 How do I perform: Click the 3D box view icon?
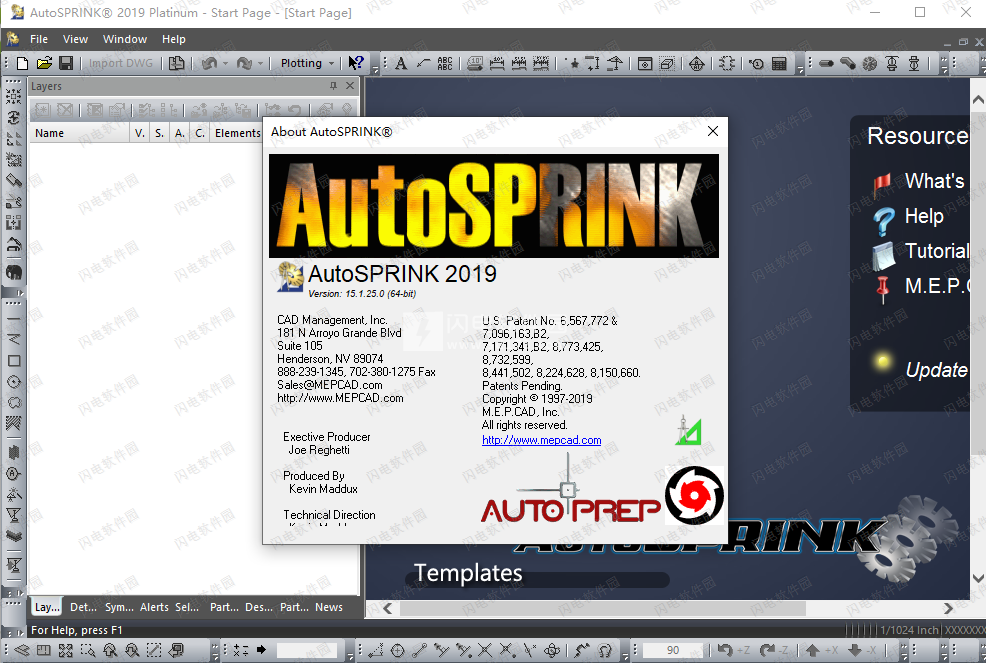(667, 64)
